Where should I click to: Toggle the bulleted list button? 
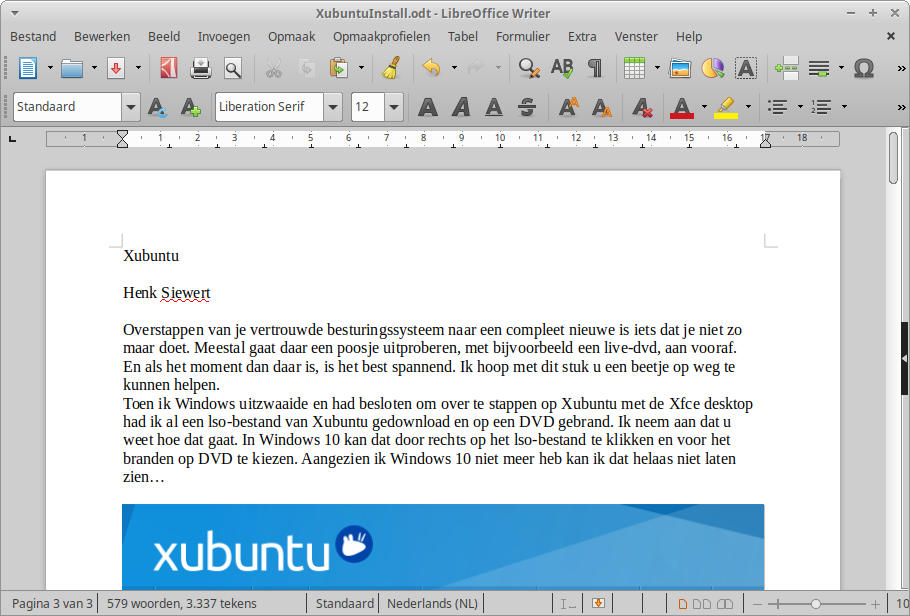tap(777, 107)
